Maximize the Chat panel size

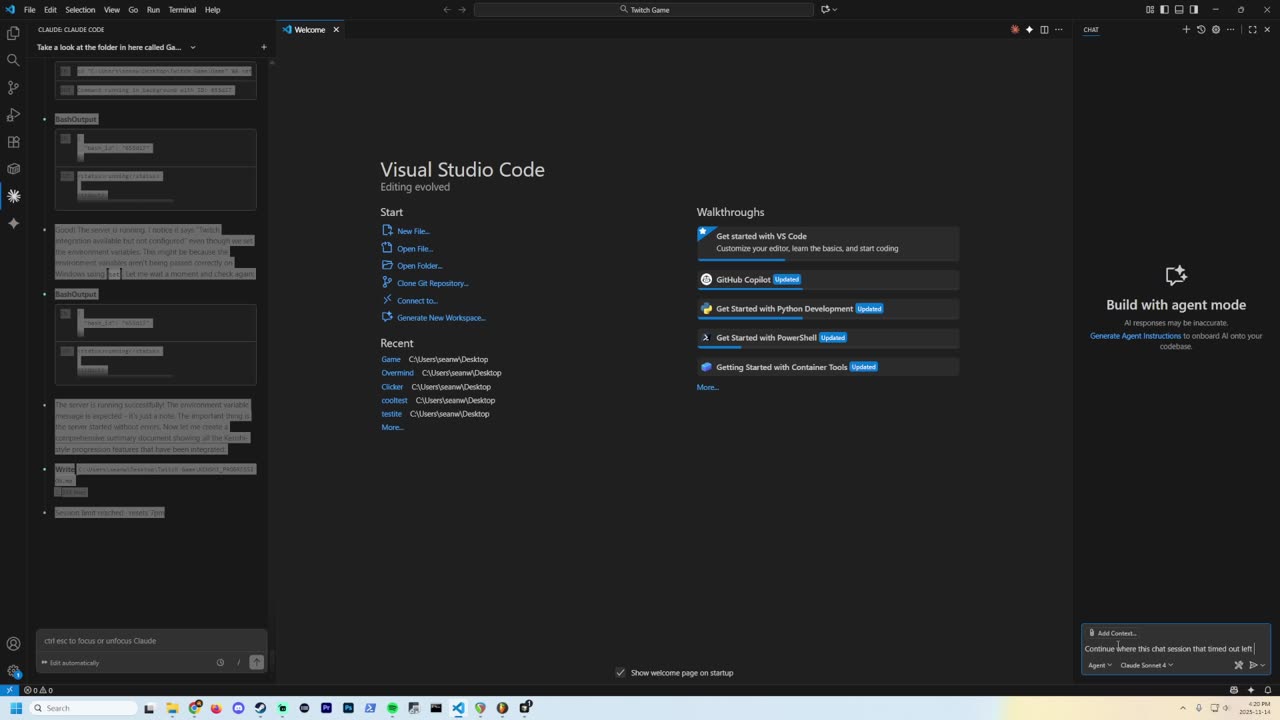click(x=1252, y=30)
